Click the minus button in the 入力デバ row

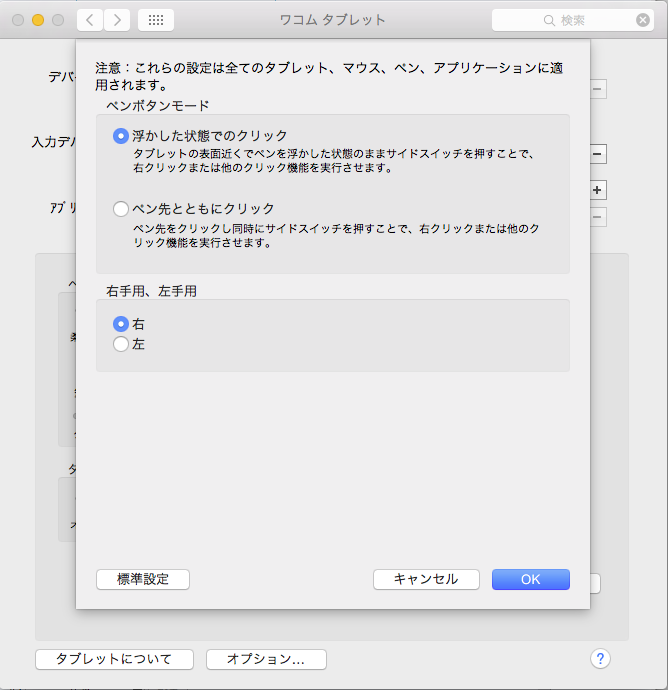click(x=597, y=155)
